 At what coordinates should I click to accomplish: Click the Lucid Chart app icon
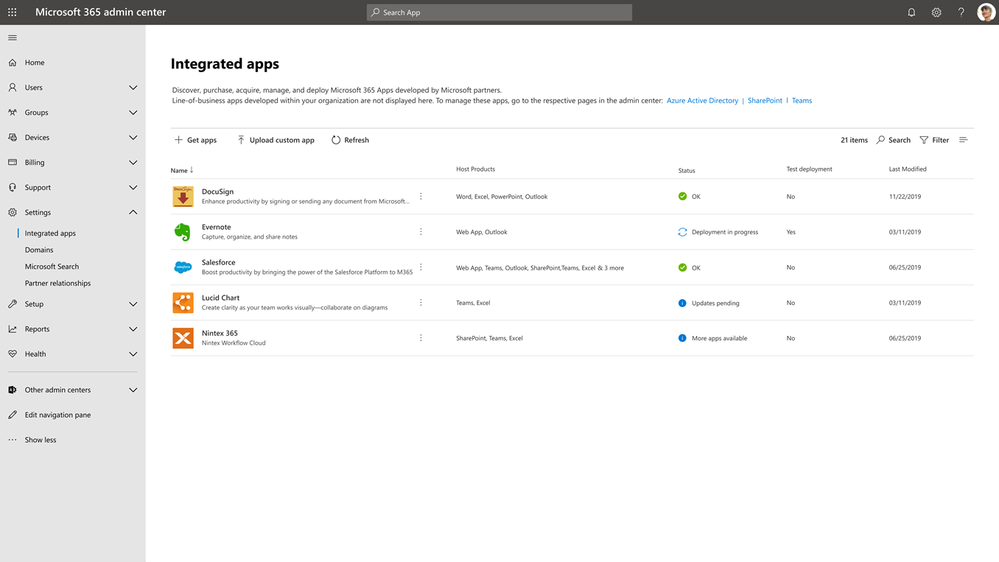[x=183, y=303]
